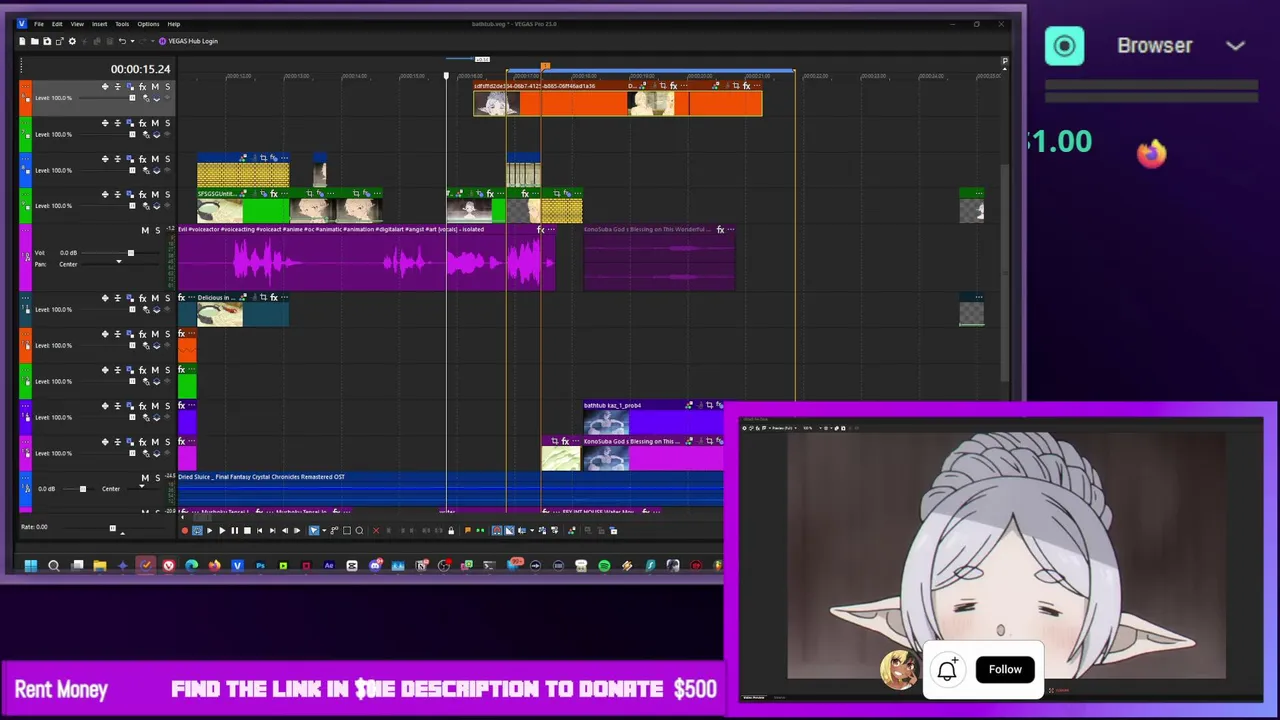1280x720 pixels.
Task: Toggle Automatic Crossfades in the edit toolbar
Action: [509, 530]
